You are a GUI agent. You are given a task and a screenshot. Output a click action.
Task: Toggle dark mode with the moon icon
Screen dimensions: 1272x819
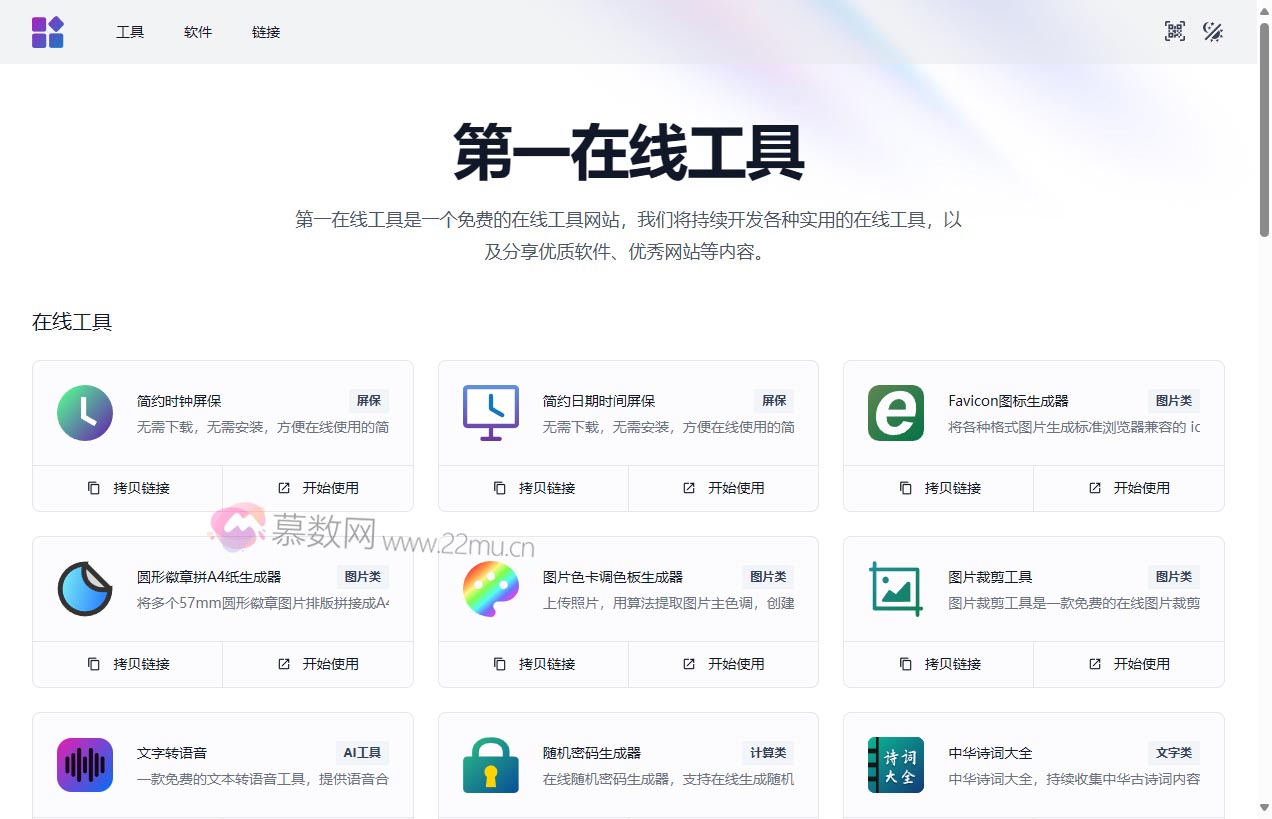[x=1213, y=31]
